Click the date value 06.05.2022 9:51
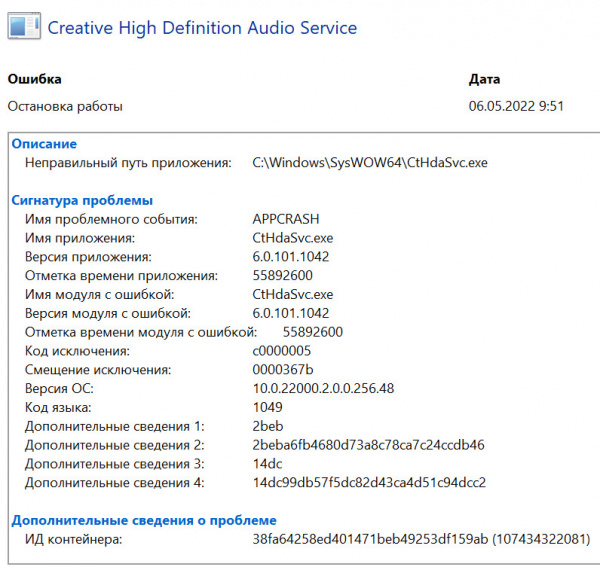 517,105
